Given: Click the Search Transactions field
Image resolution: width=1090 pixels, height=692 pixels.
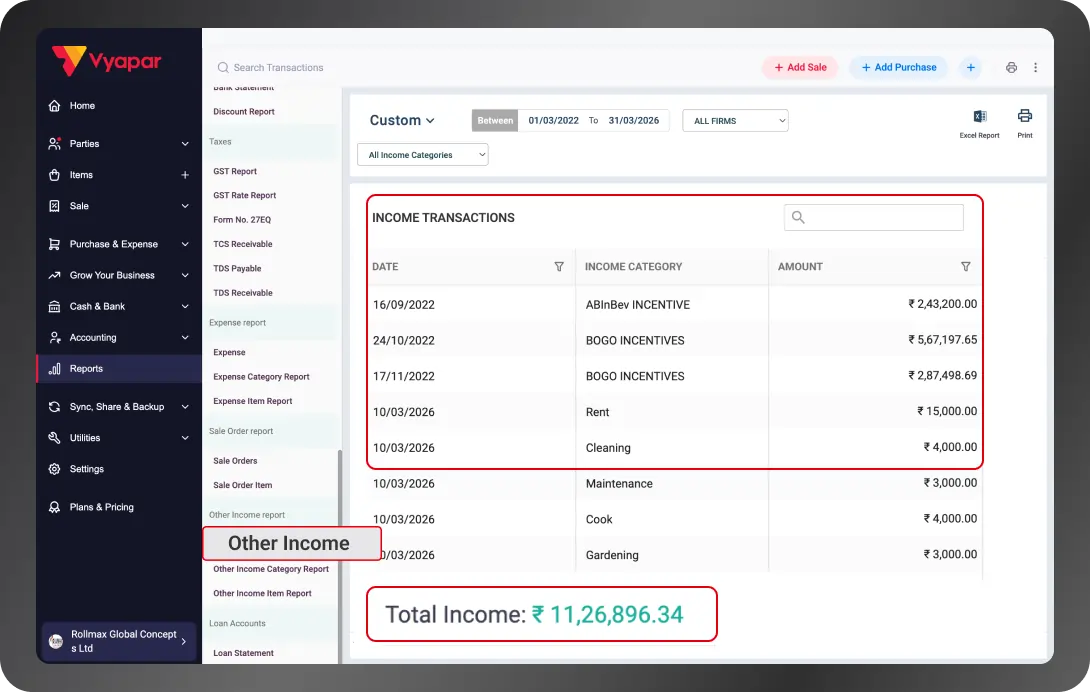Looking at the screenshot, I should [280, 67].
